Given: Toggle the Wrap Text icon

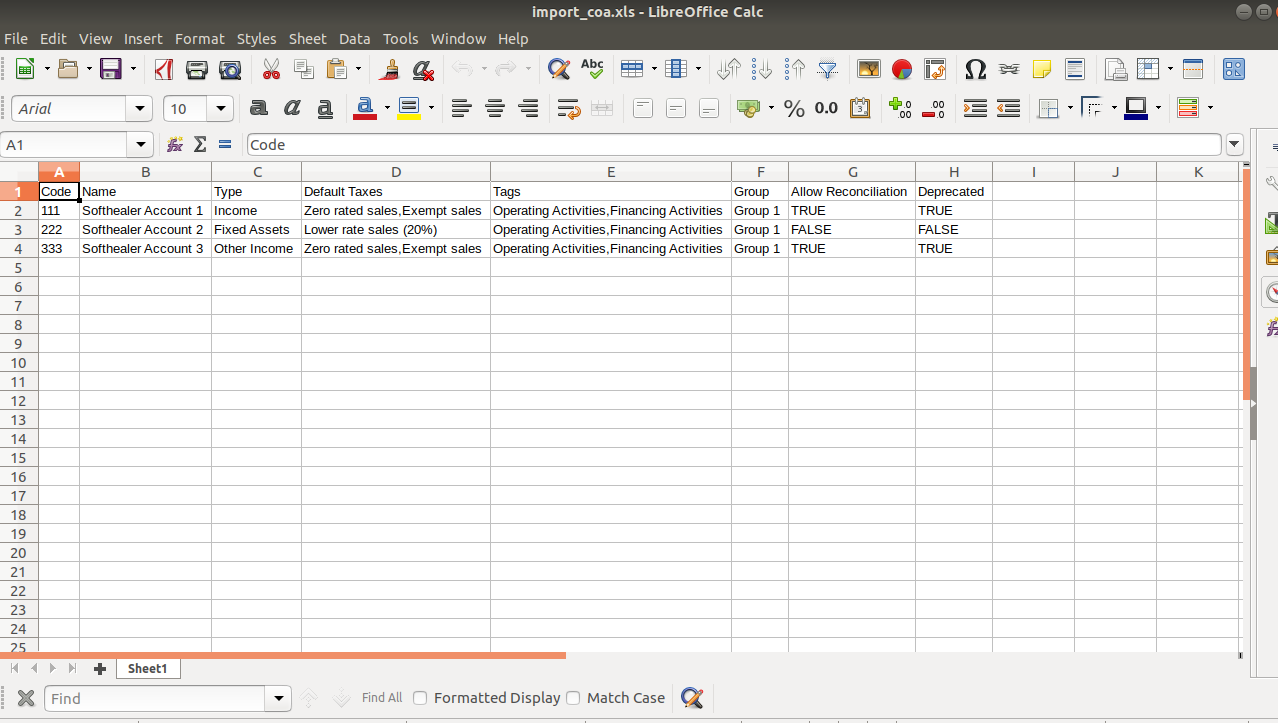Looking at the screenshot, I should point(569,108).
